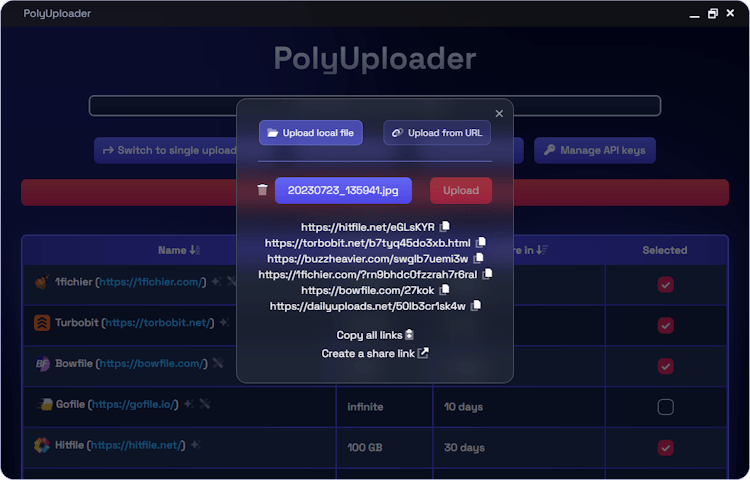
Task: Click the Gofile host logo
Action: (x=45, y=404)
